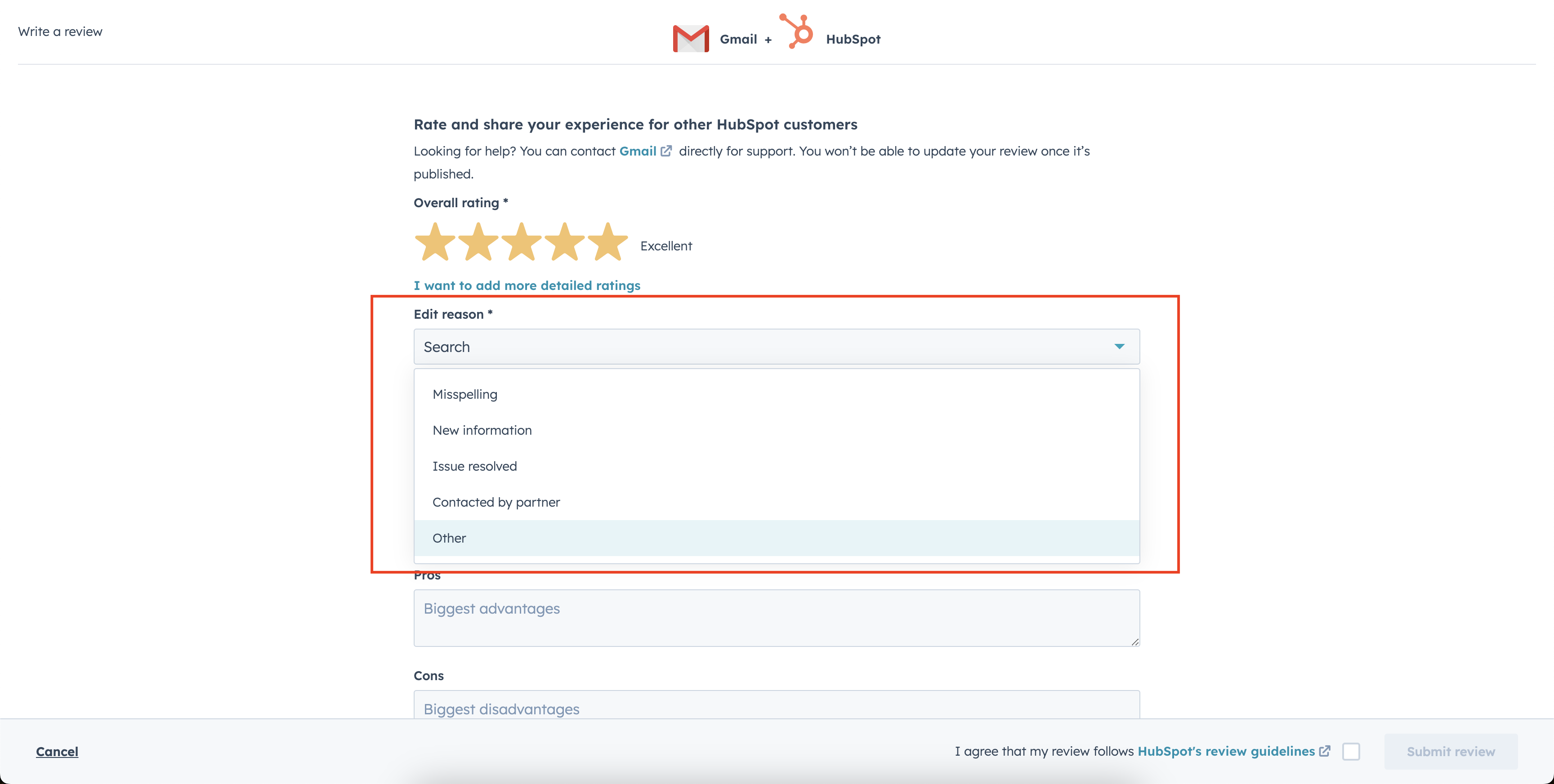Click the Edit reason Search field
This screenshot has width=1554, height=784.
[x=777, y=346]
